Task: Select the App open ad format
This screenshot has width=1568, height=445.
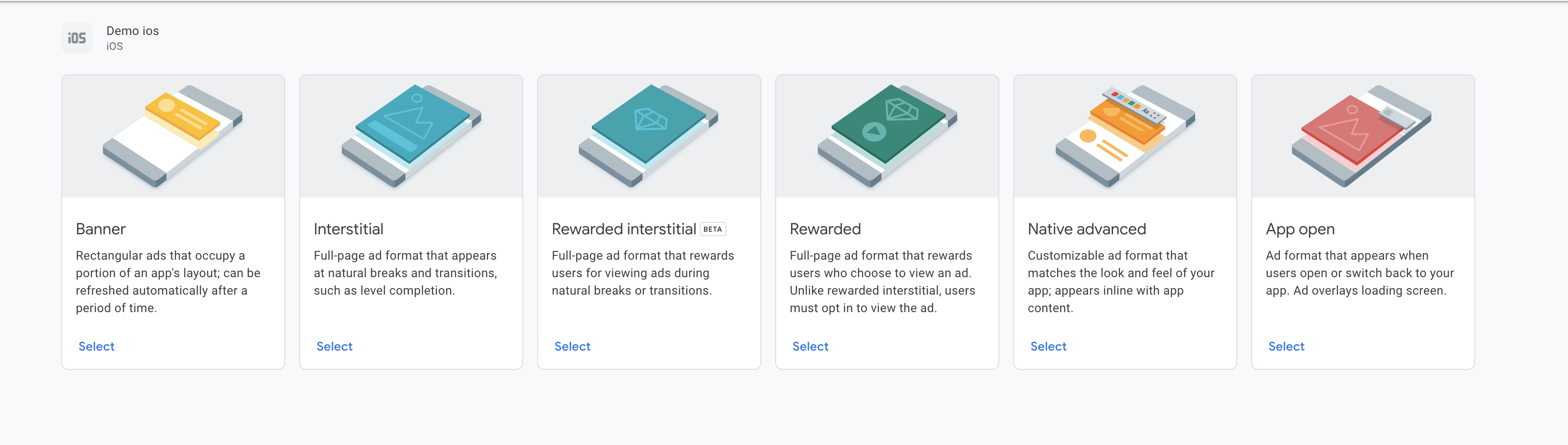Action: (1286, 347)
